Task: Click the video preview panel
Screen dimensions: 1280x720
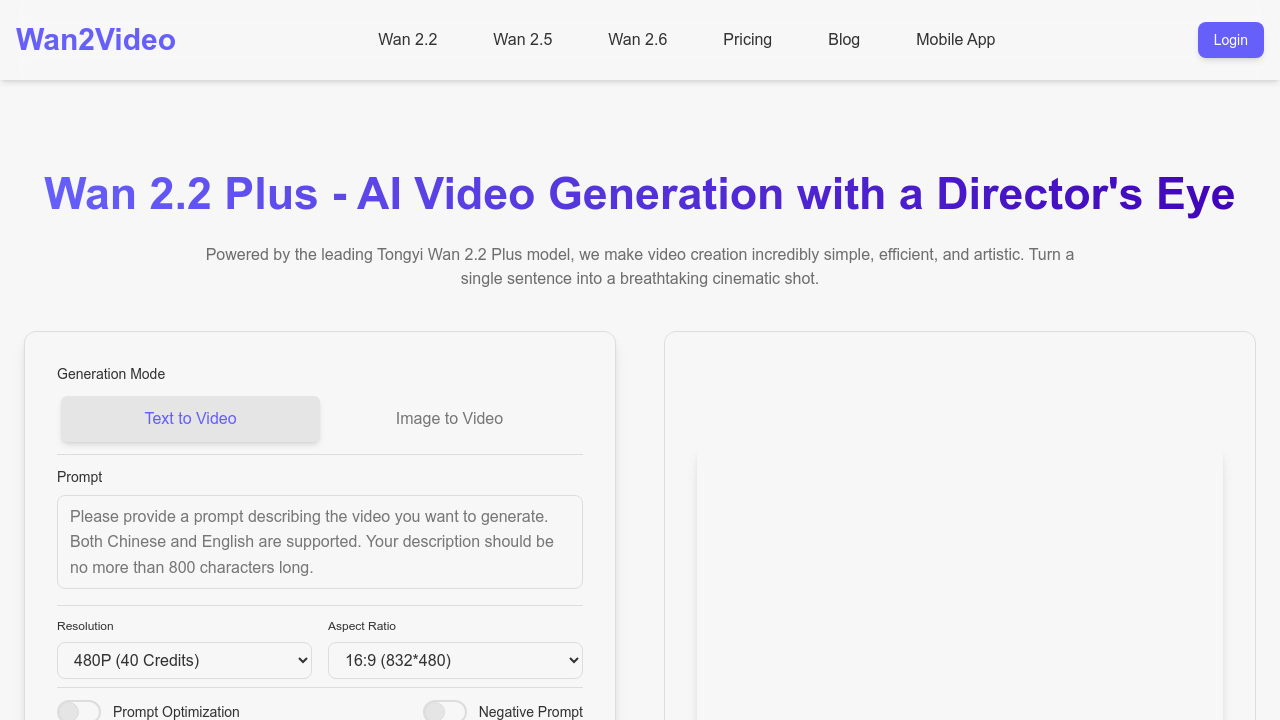Action: (x=960, y=400)
